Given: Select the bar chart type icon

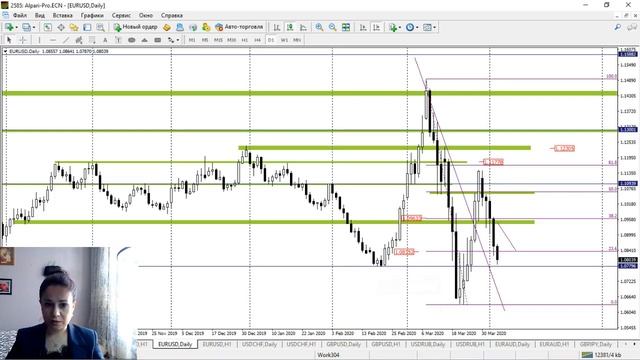Looking at the screenshot, I should [277, 27].
